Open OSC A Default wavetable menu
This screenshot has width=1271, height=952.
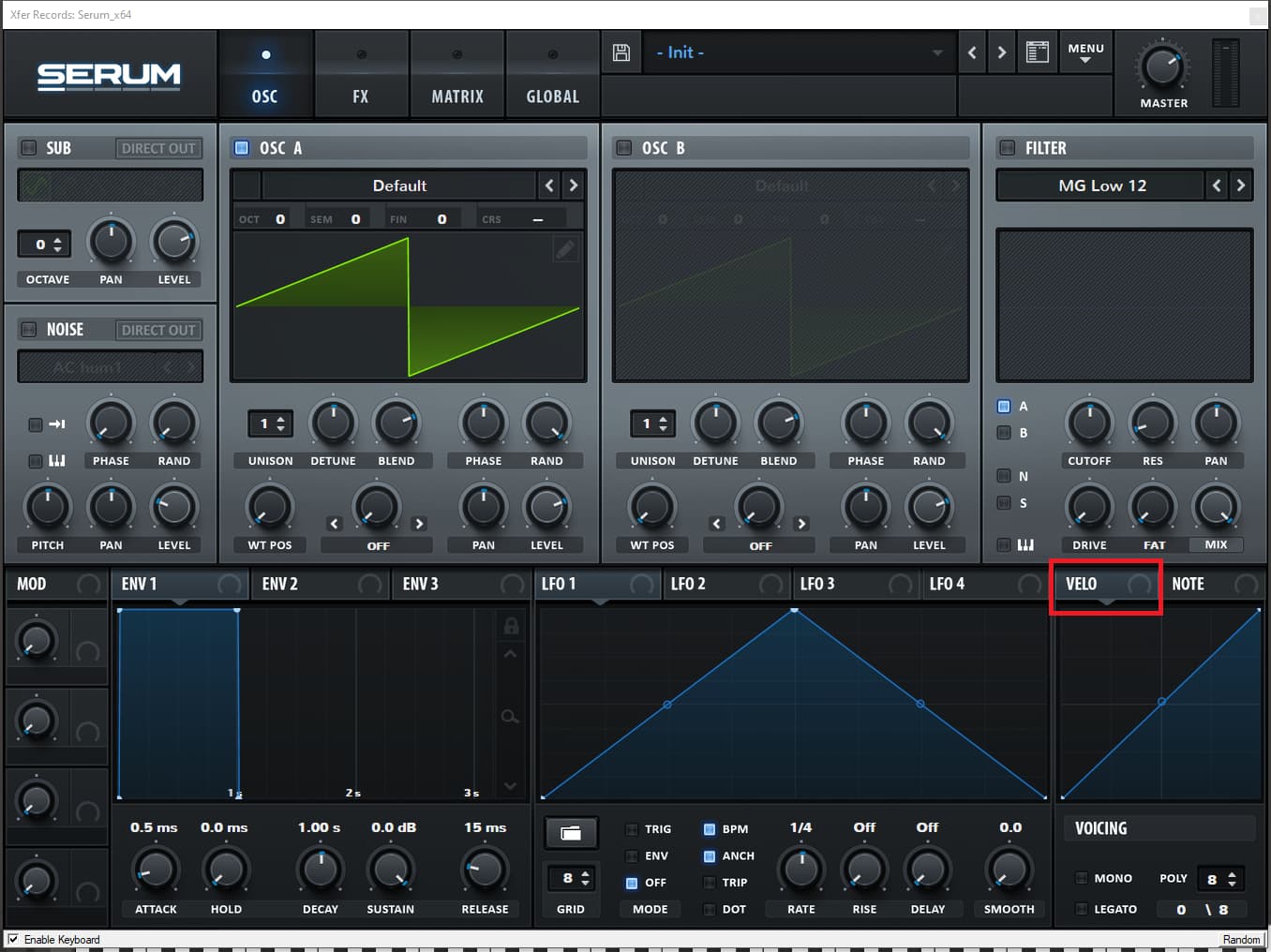[399, 186]
